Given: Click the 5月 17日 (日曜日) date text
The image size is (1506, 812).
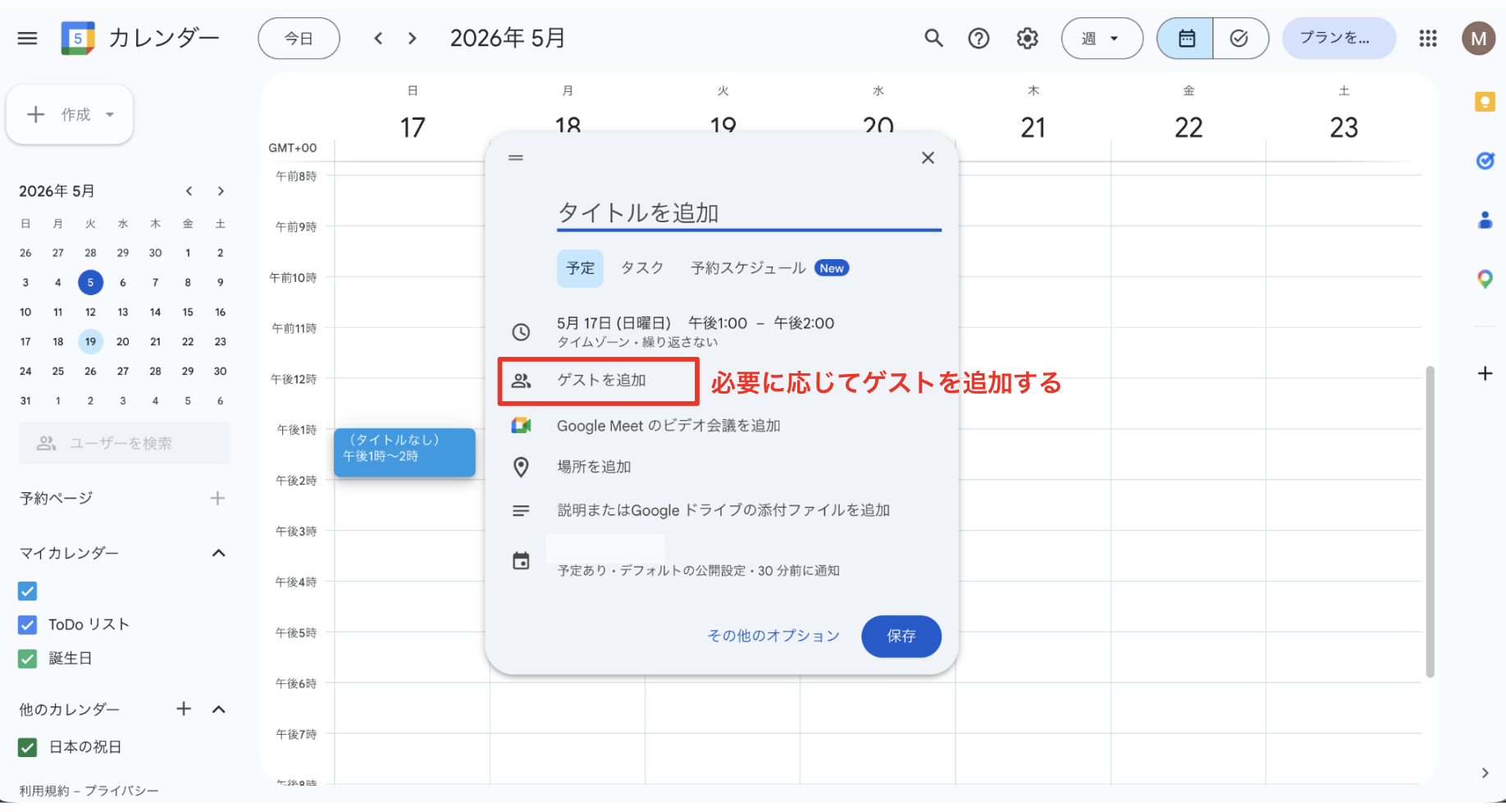Looking at the screenshot, I should (x=614, y=323).
